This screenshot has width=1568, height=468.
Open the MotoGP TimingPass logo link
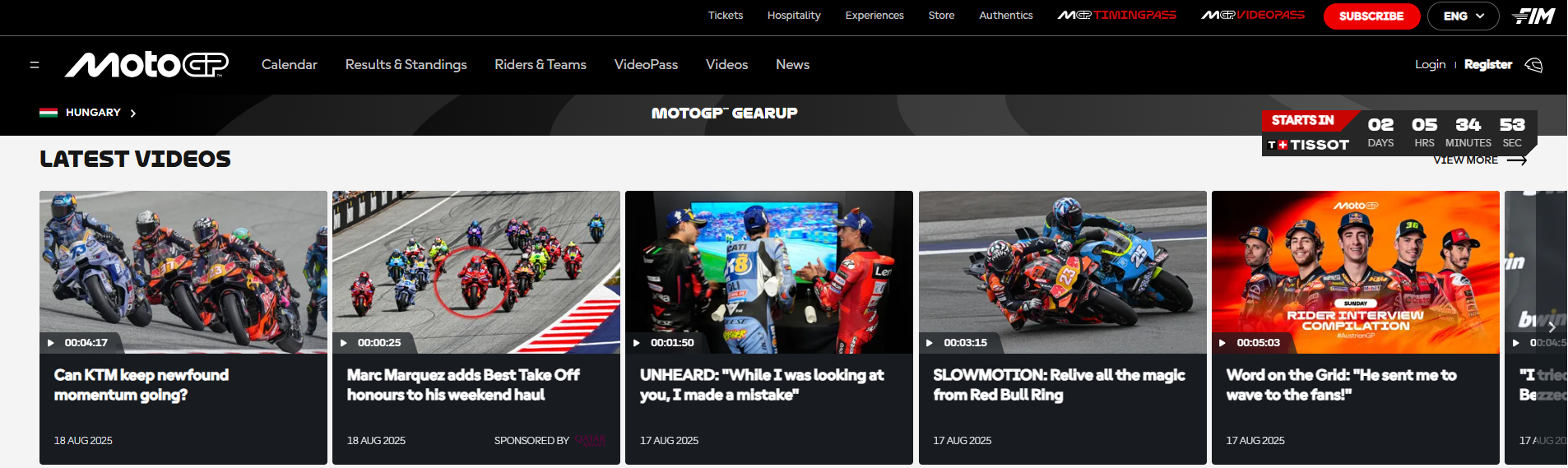pos(1116,16)
